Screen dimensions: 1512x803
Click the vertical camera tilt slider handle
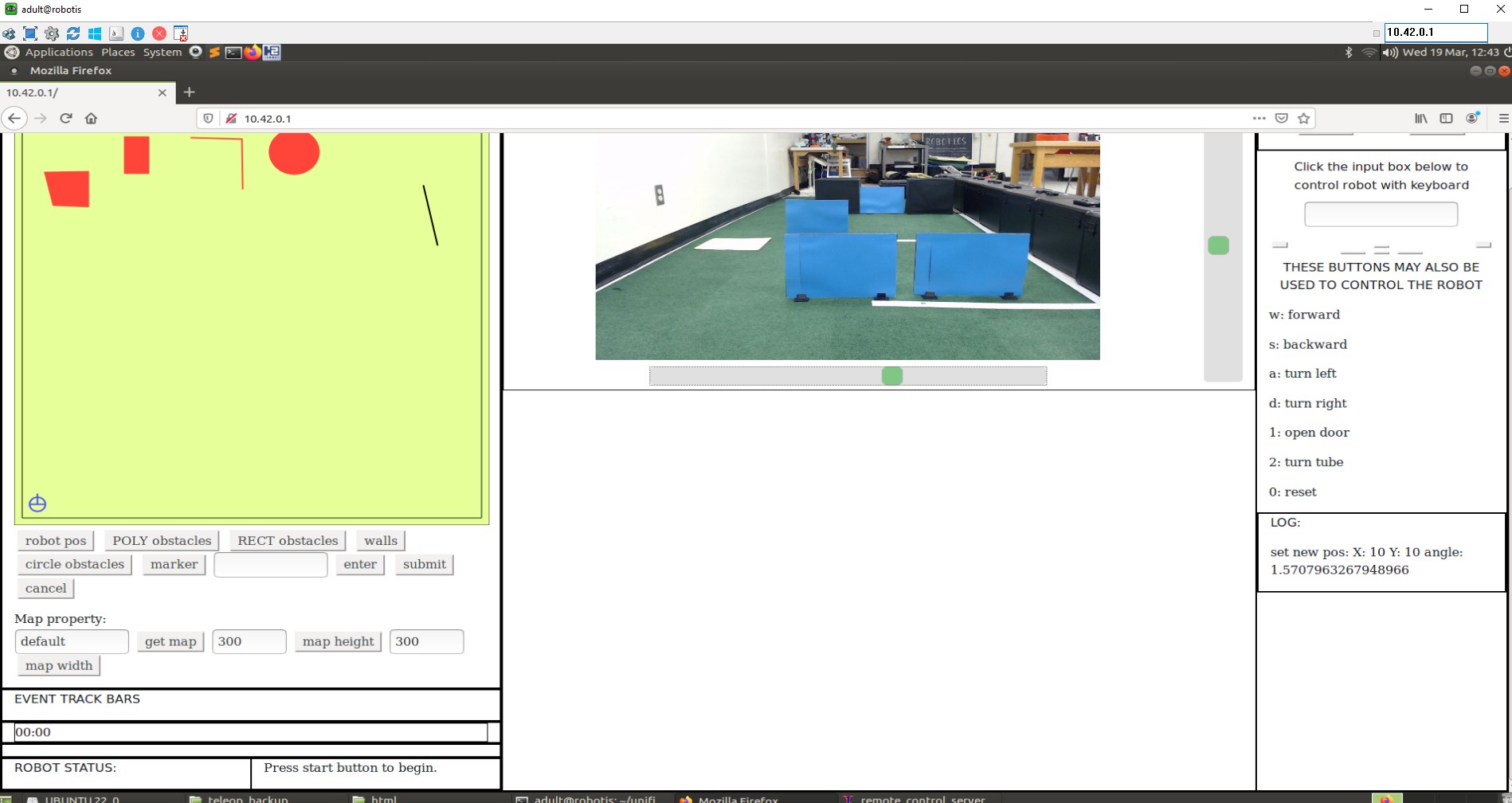coord(1219,245)
